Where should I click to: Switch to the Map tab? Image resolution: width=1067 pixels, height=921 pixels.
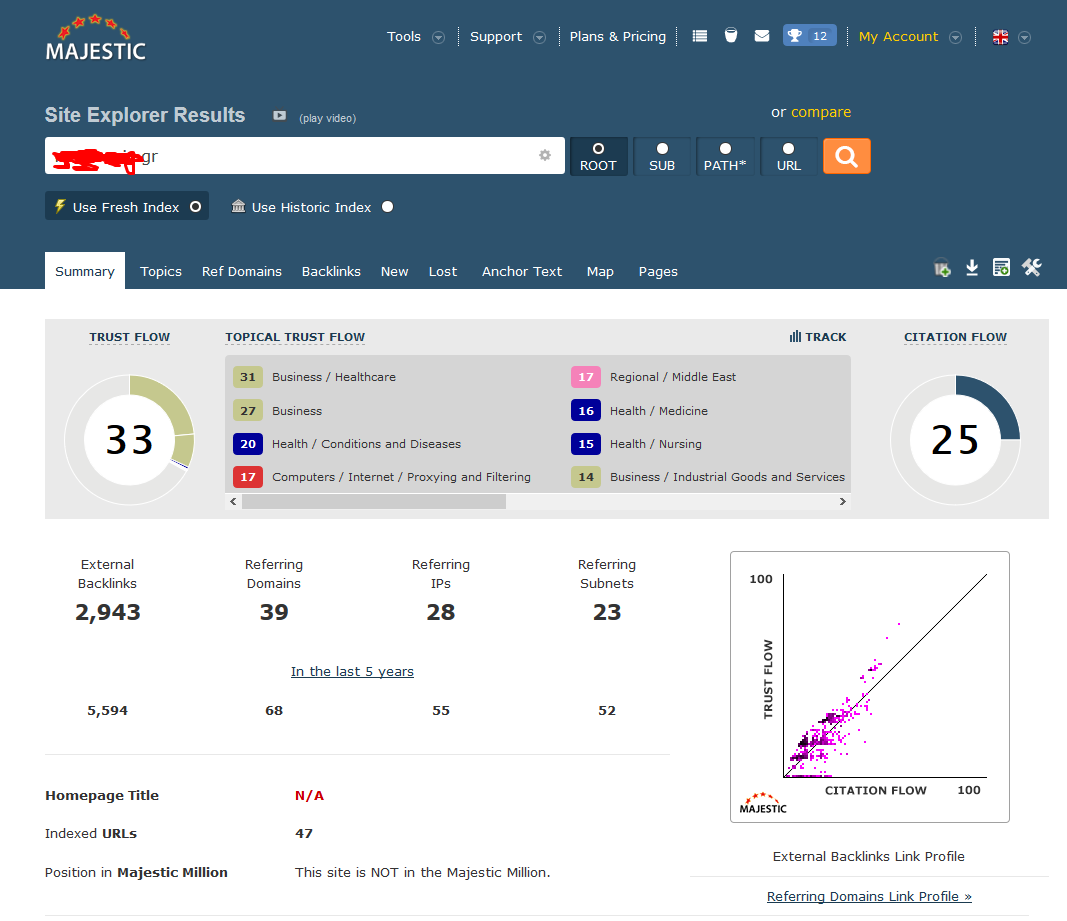tap(600, 272)
